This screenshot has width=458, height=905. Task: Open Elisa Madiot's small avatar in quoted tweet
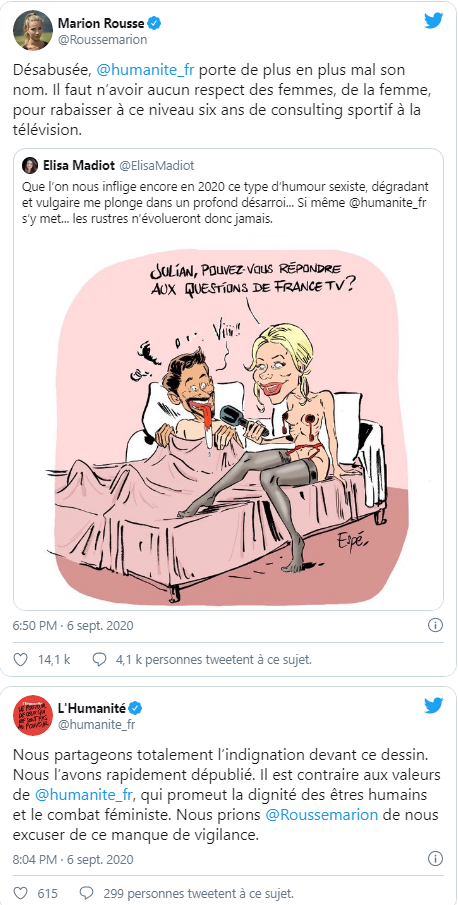(x=29, y=166)
